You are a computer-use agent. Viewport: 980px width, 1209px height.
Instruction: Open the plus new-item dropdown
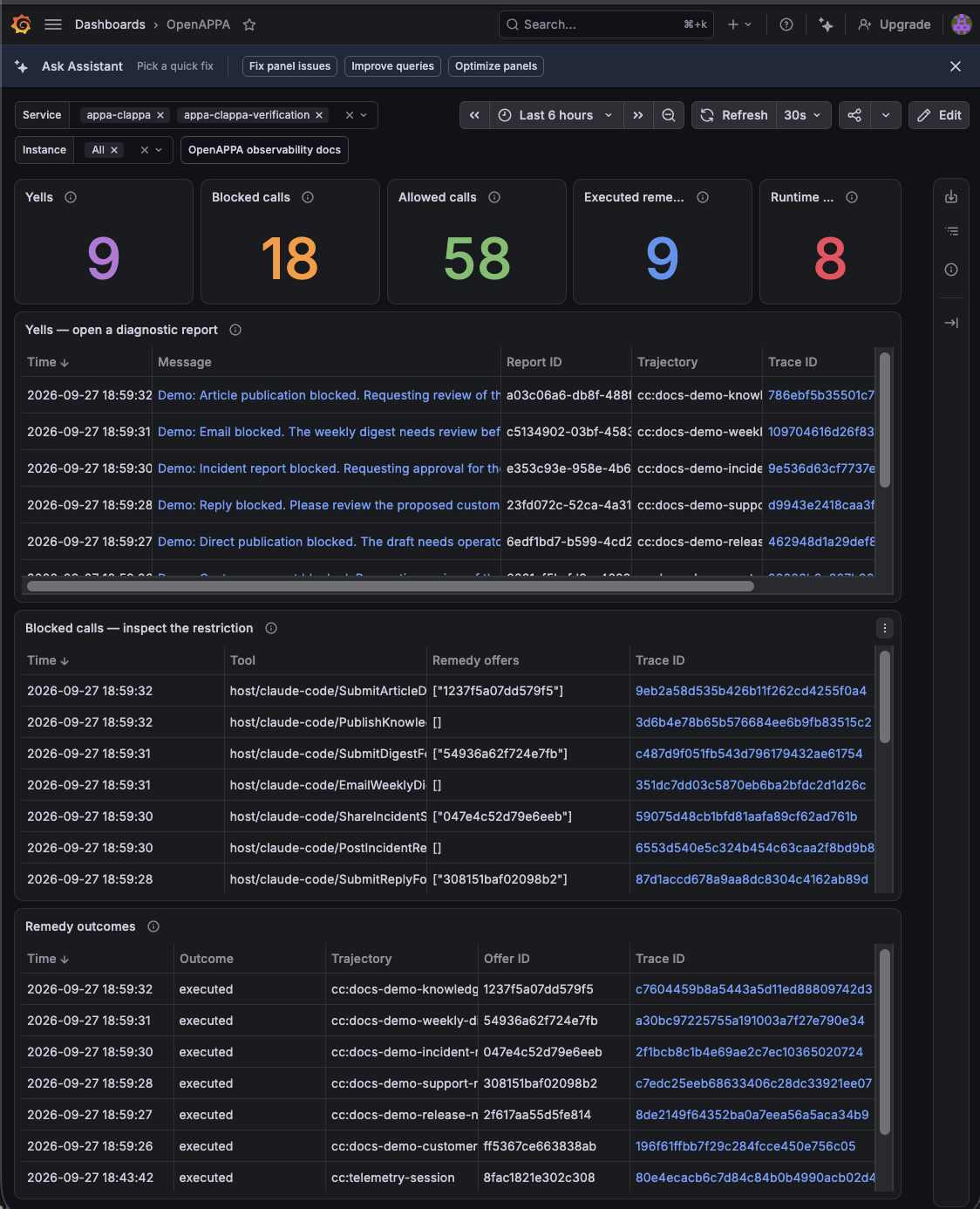739,24
